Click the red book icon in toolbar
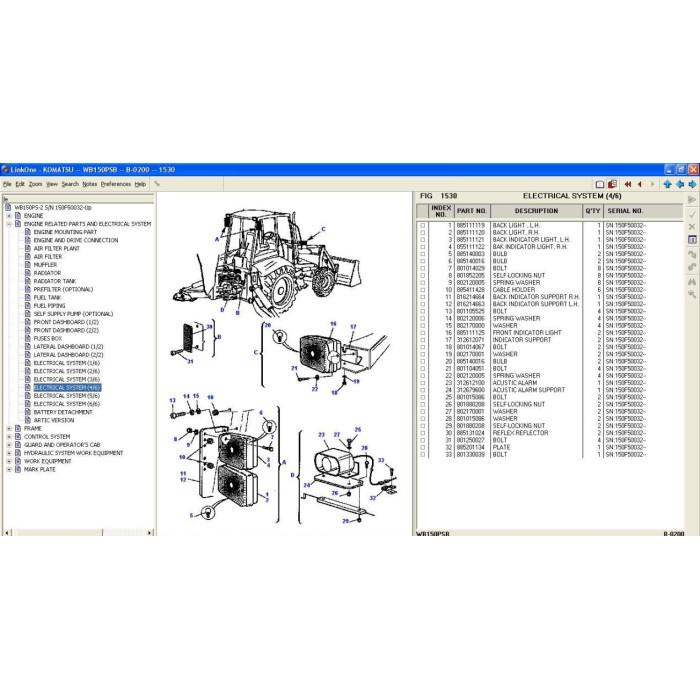The image size is (700, 700). click(612, 184)
